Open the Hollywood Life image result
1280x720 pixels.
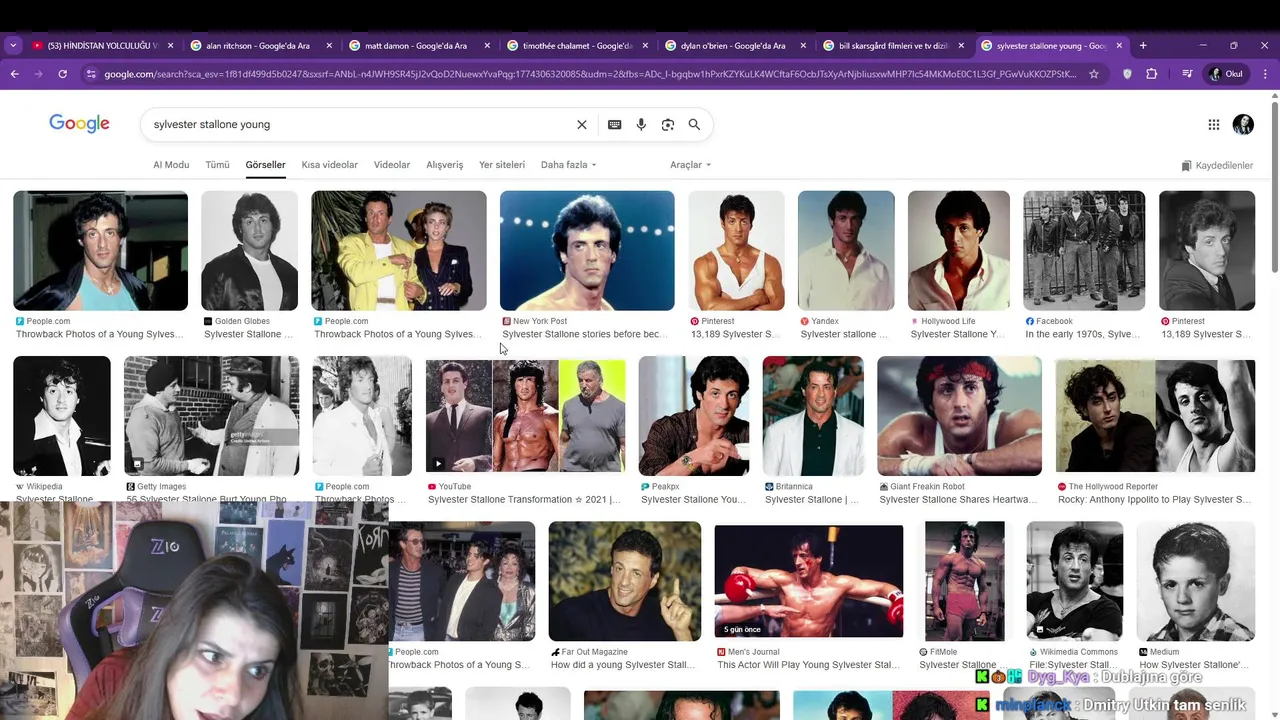tap(959, 250)
